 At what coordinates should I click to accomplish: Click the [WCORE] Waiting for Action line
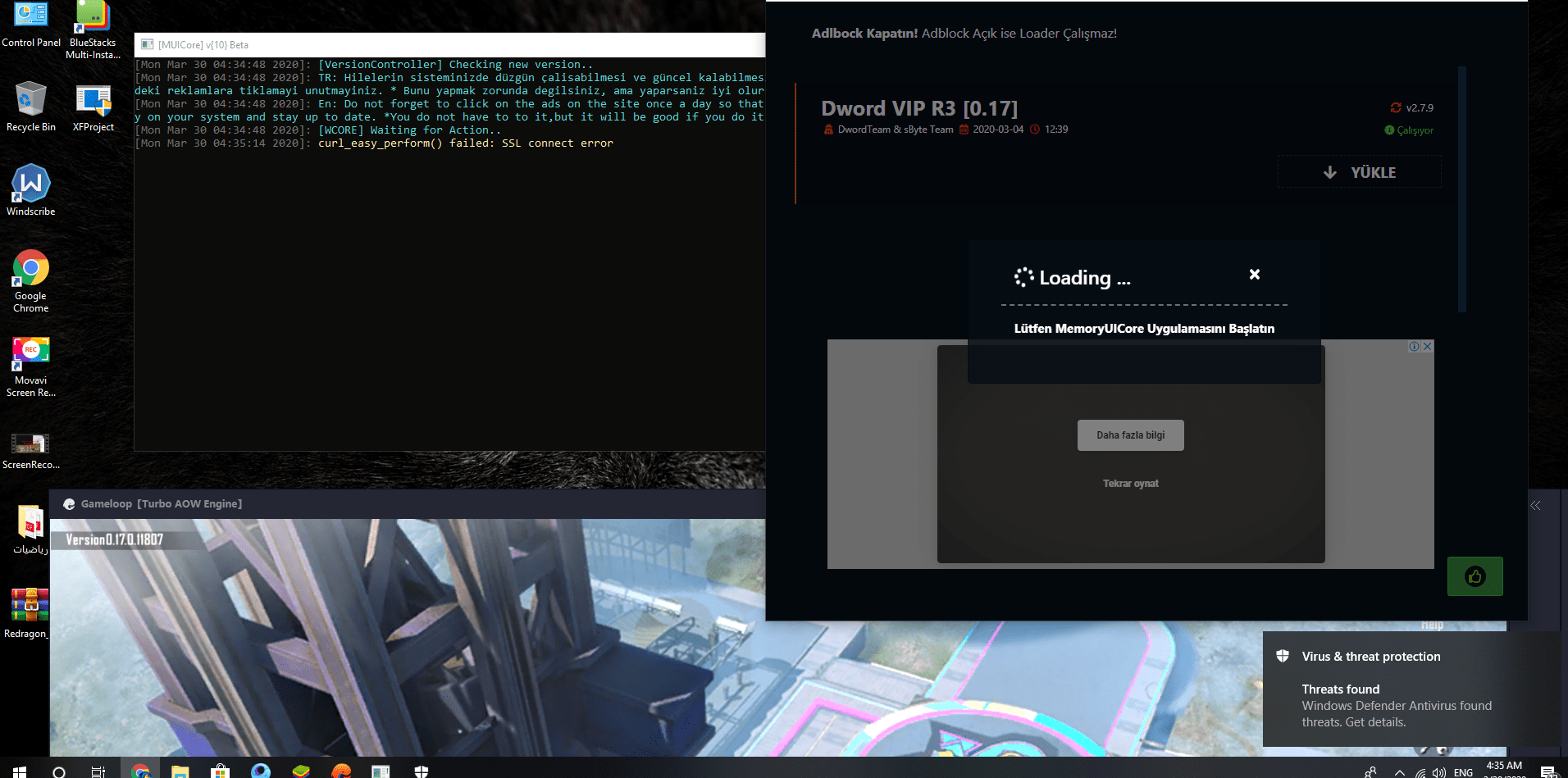click(x=409, y=130)
